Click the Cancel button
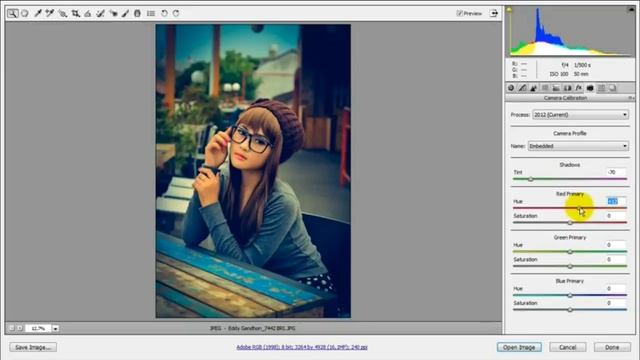Image resolution: width=640 pixels, height=360 pixels. tap(568, 347)
